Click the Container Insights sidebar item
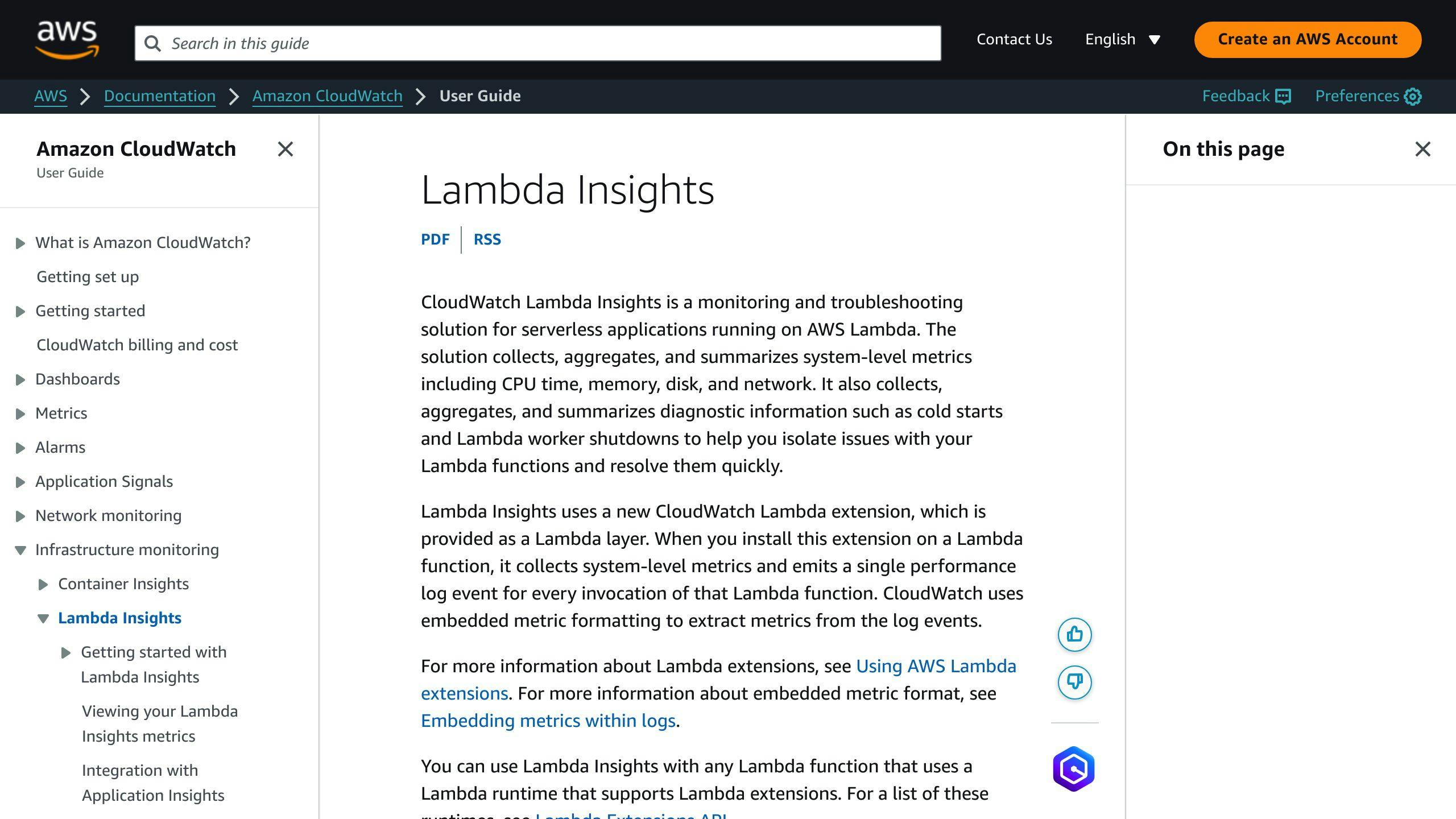This screenshot has width=1456, height=819. [123, 584]
